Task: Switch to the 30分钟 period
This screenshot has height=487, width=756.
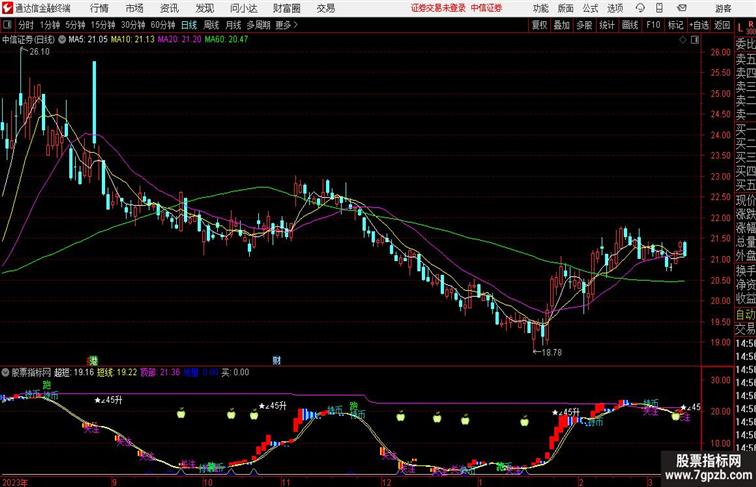Action: tap(133, 25)
